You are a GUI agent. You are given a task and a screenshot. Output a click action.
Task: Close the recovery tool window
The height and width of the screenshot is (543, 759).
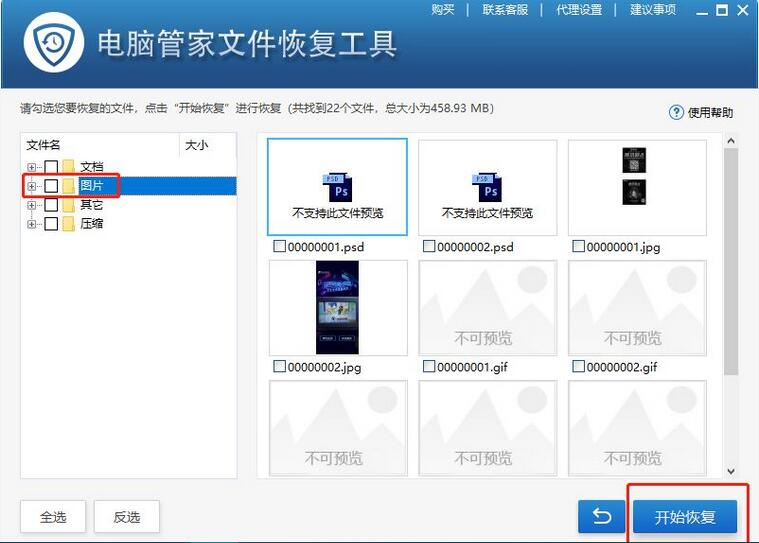pos(743,10)
